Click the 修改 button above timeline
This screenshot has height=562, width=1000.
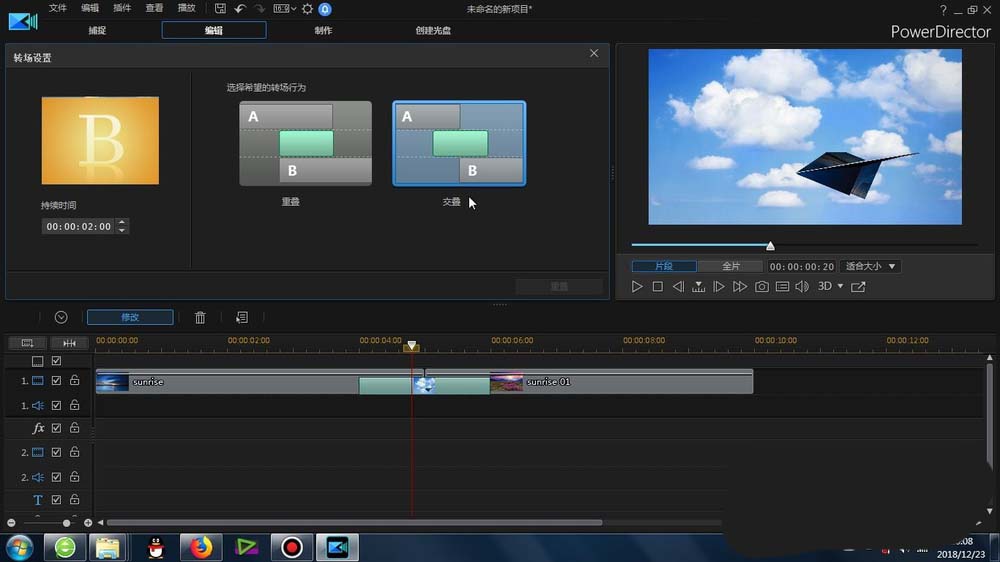pos(130,317)
